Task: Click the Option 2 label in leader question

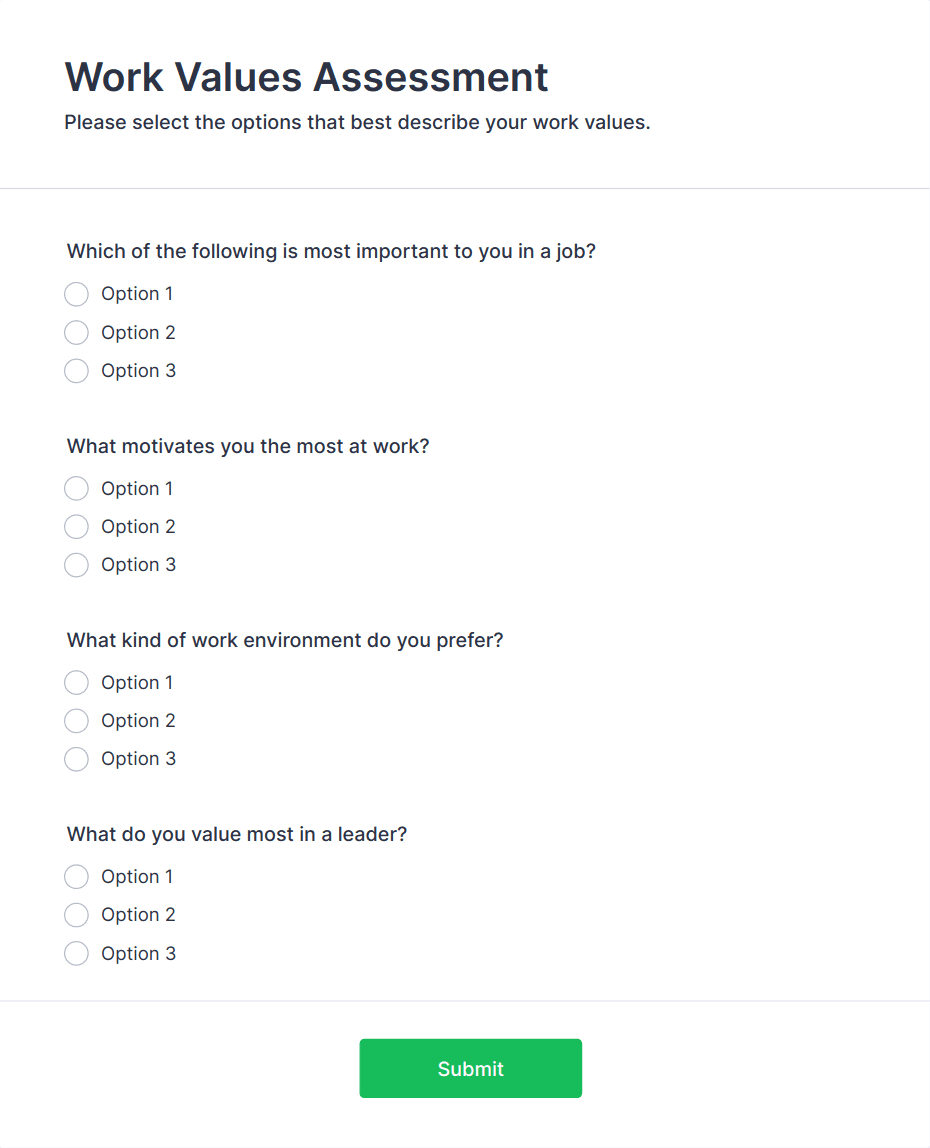Action: pos(138,915)
